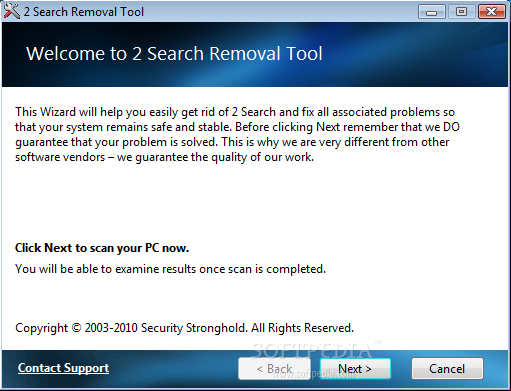Image resolution: width=511 pixels, height=391 pixels.
Task: Start the scan with Next
Action: tap(355, 369)
